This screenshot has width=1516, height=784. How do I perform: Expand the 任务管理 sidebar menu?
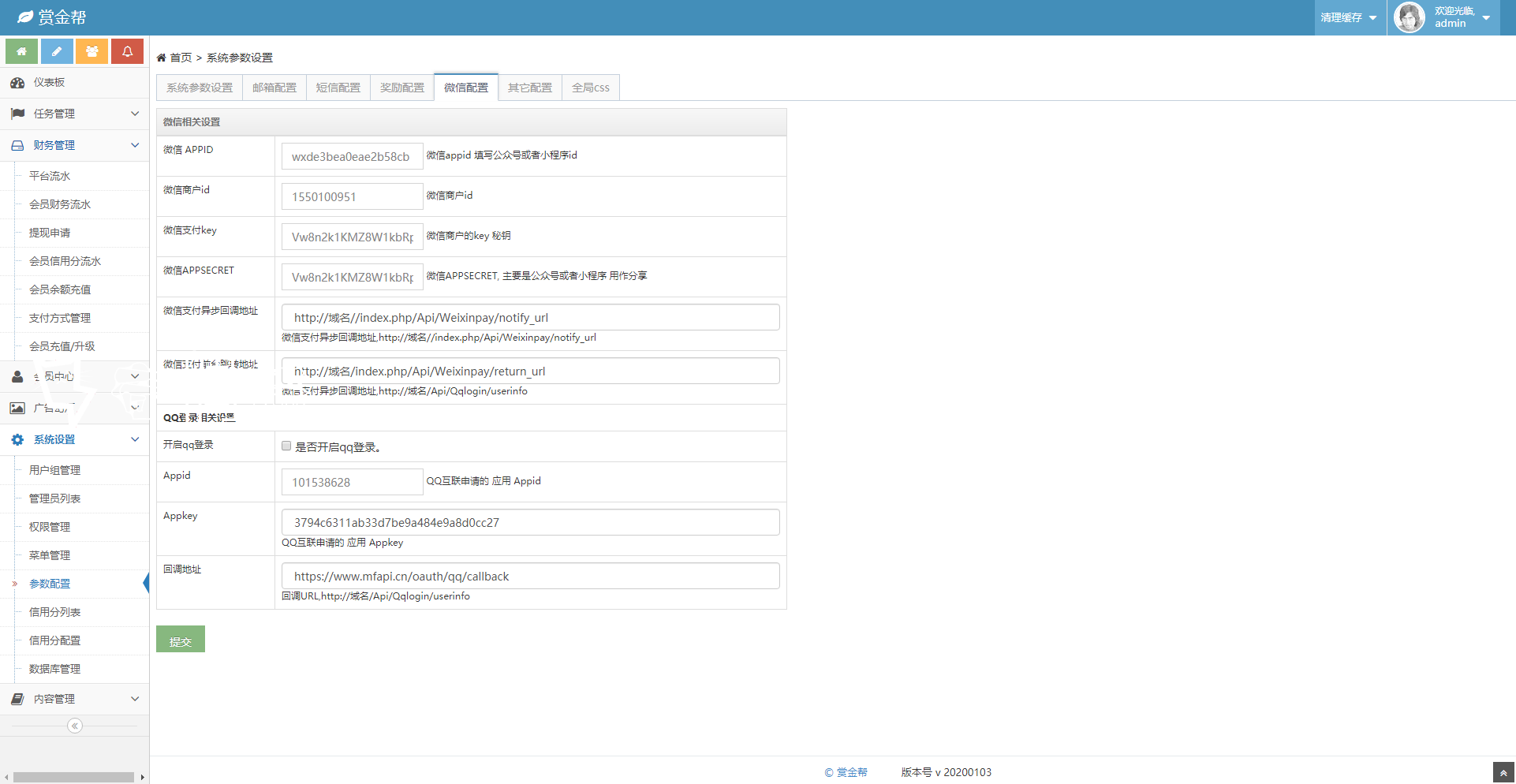pyautogui.click(x=74, y=114)
